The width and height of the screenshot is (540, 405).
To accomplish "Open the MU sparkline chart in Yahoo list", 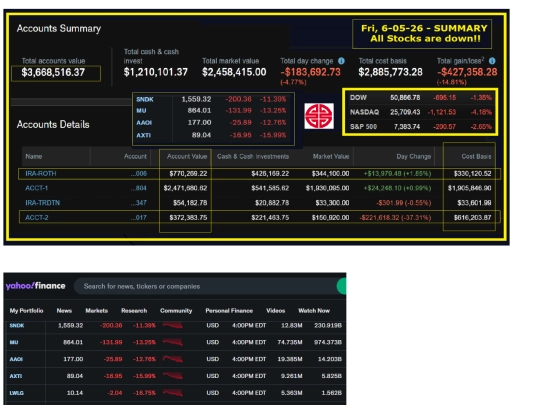I will point(173,342).
